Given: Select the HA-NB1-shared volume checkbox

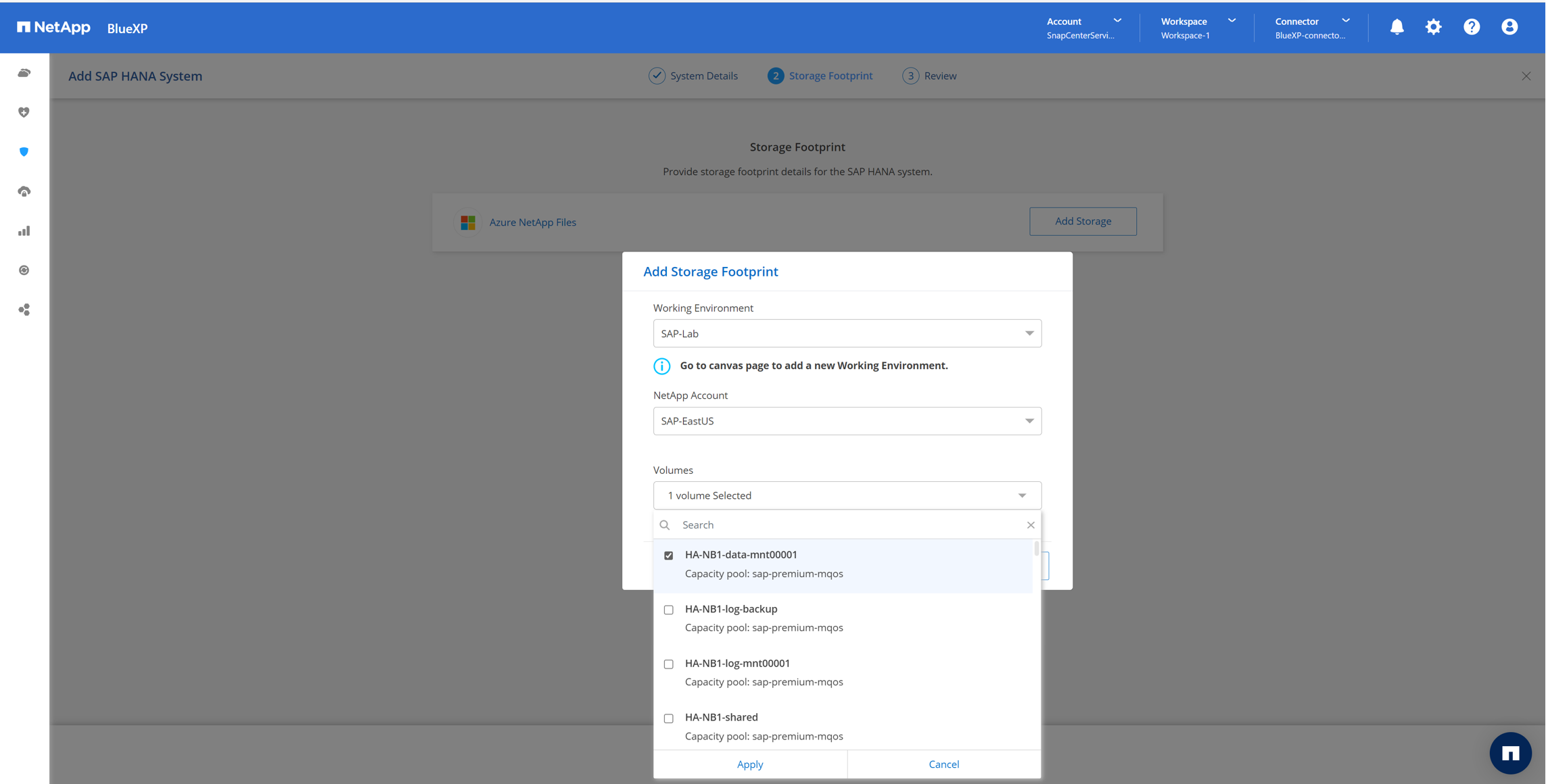Looking at the screenshot, I should tap(669, 718).
